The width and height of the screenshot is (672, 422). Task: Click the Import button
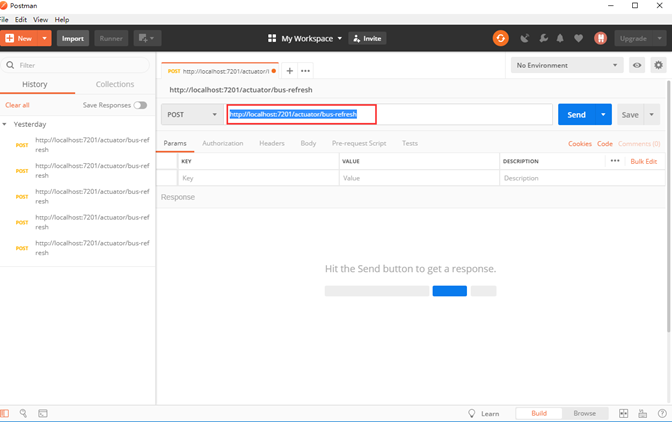coord(73,38)
